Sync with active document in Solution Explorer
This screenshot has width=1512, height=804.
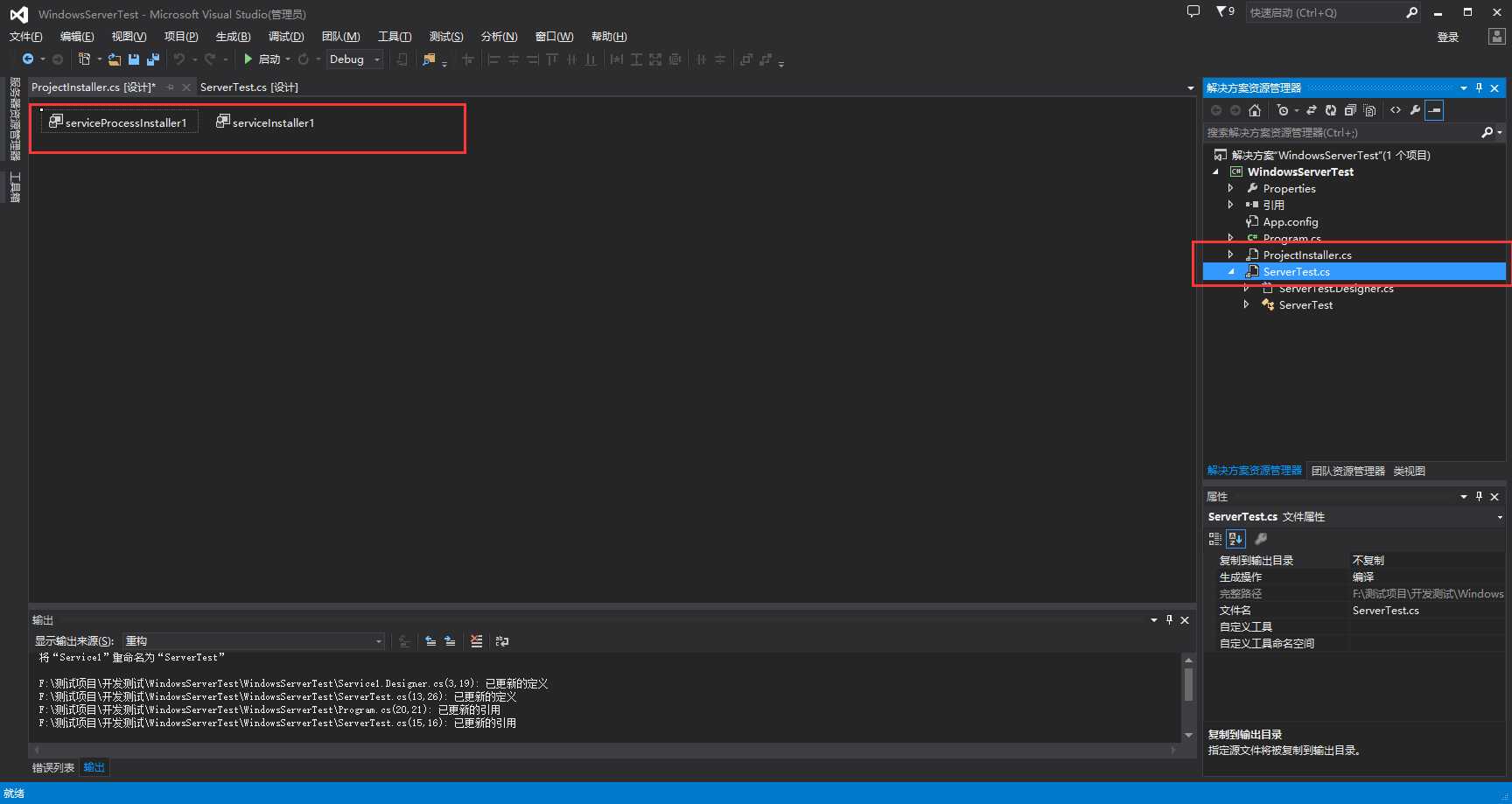(x=1311, y=110)
